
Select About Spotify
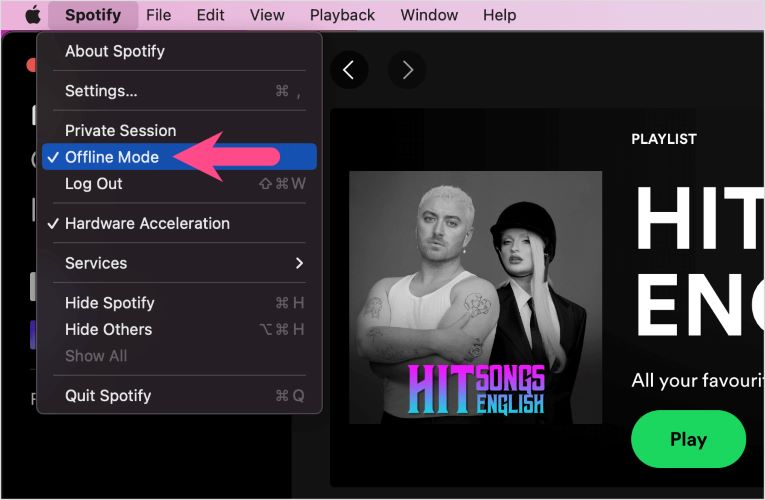click(x=115, y=51)
